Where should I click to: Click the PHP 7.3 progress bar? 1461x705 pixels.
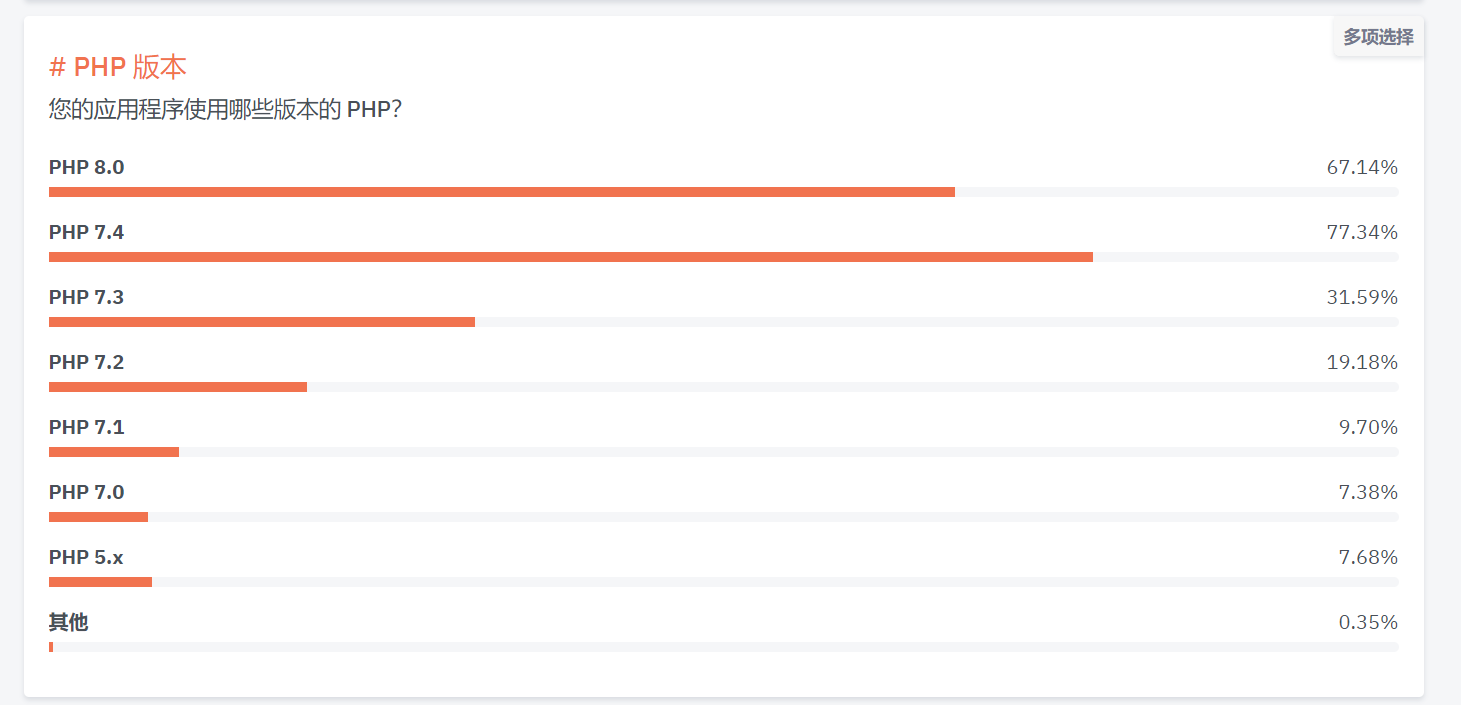(723, 322)
